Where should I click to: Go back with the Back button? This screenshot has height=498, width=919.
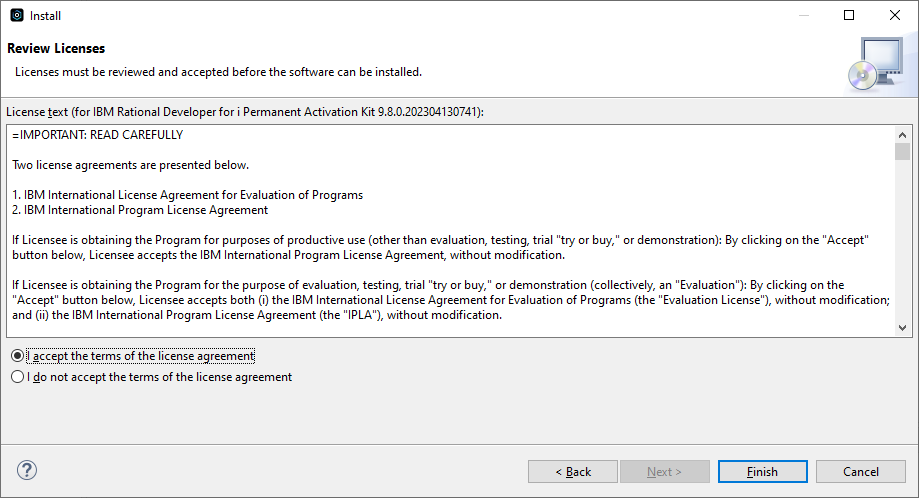tap(573, 472)
